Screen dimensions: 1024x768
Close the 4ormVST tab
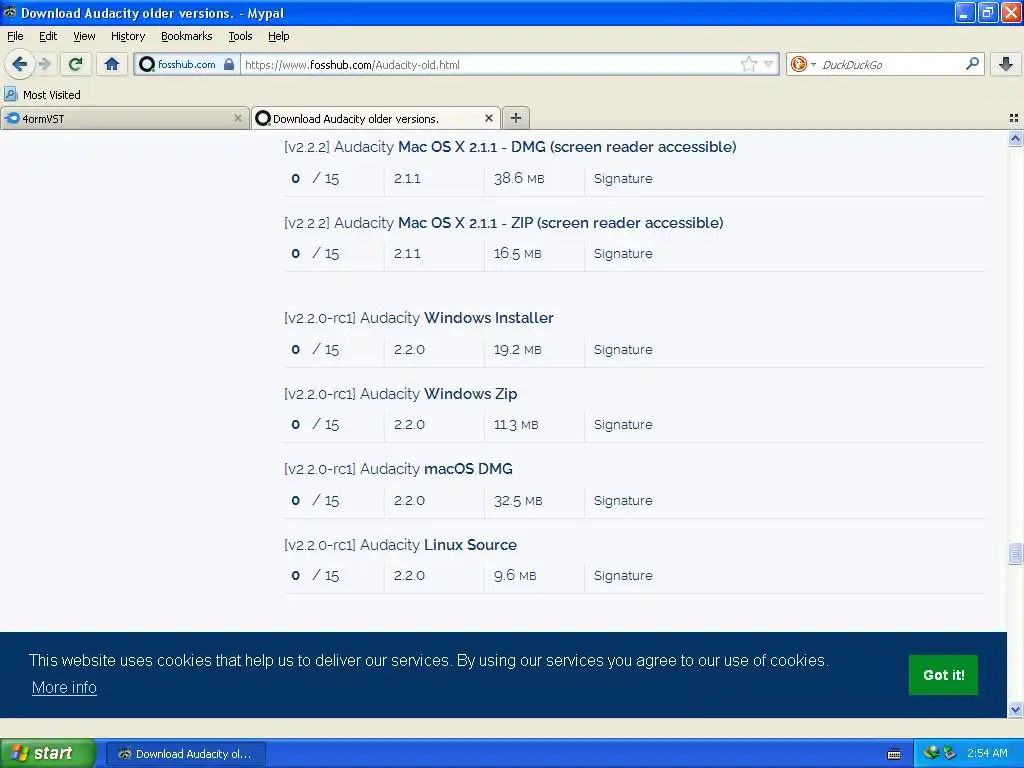click(238, 118)
